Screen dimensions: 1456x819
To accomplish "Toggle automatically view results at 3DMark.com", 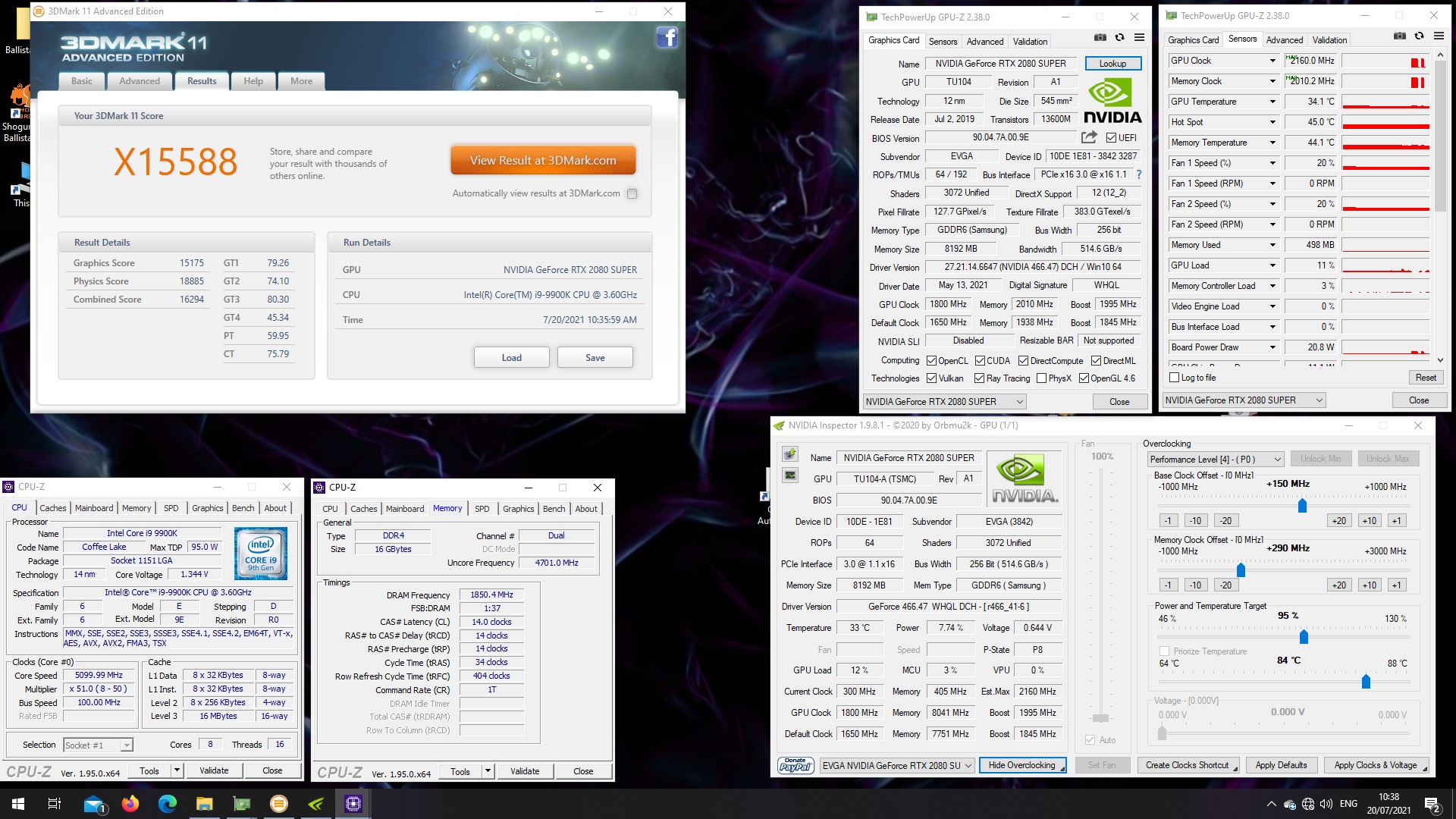I will (632, 193).
